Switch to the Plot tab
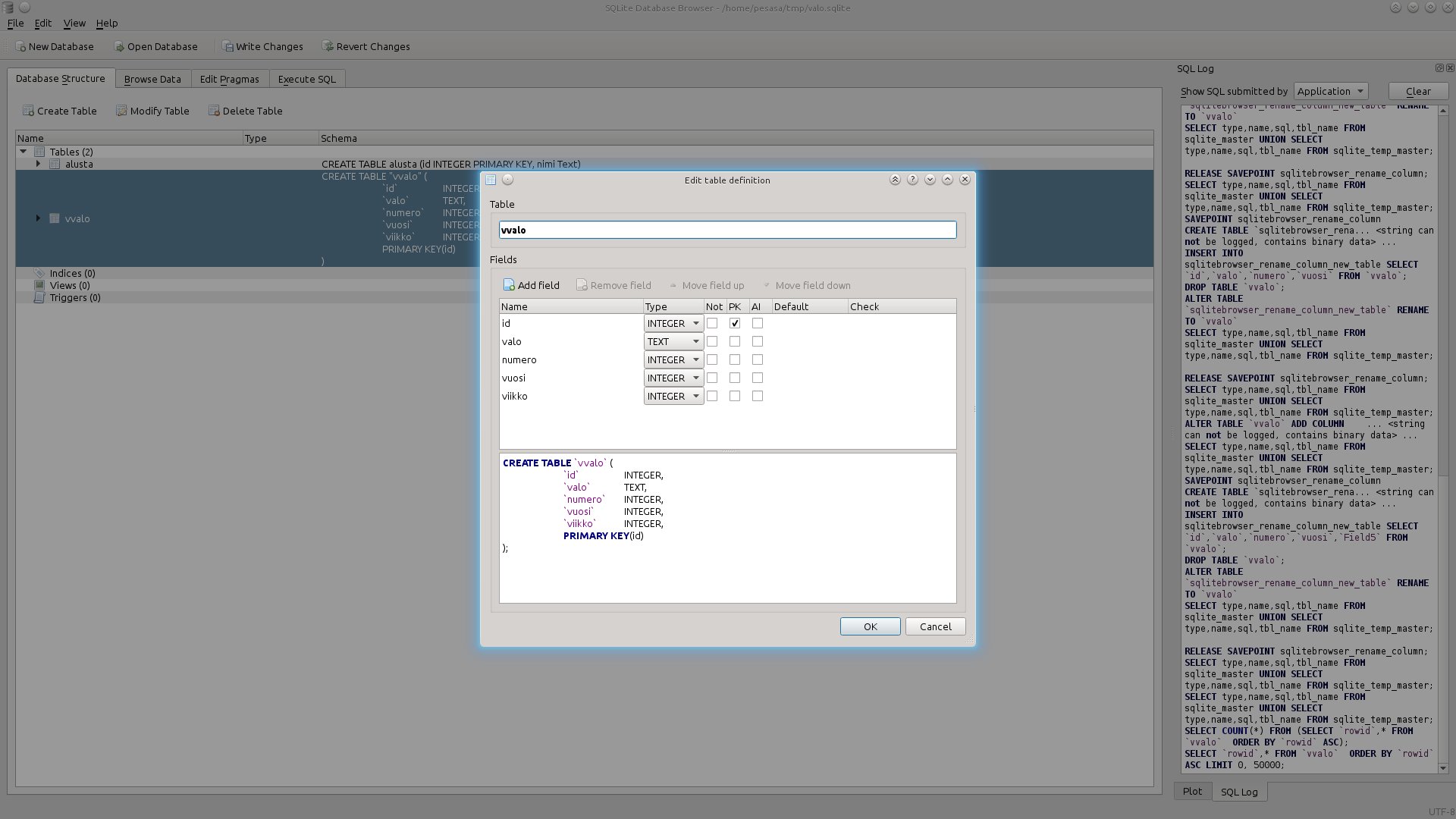 (x=1192, y=791)
